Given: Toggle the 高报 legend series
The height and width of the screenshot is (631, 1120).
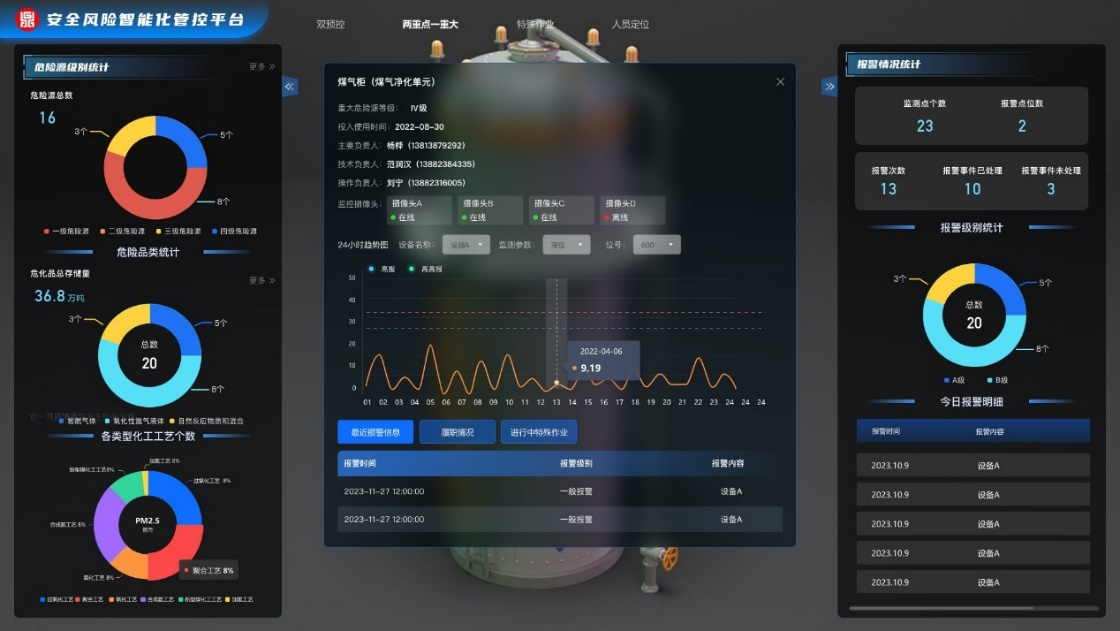Looking at the screenshot, I should (382, 269).
